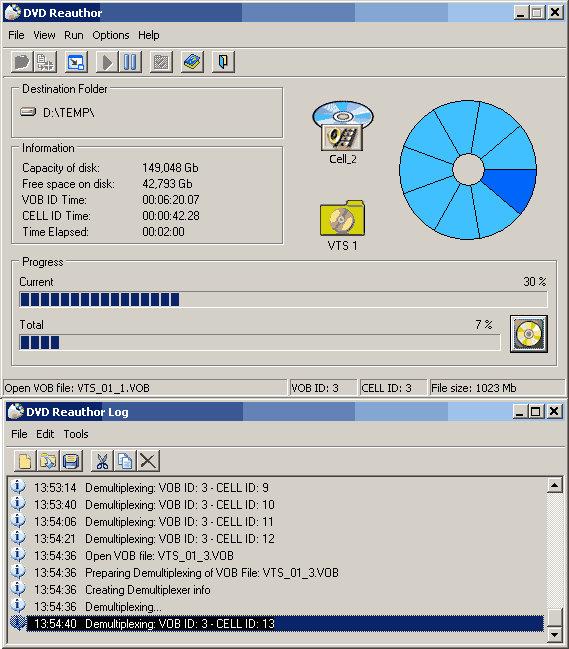Screen dimensions: 569x649
Task: Click the disc button beside Total progress
Action: pos(529,334)
